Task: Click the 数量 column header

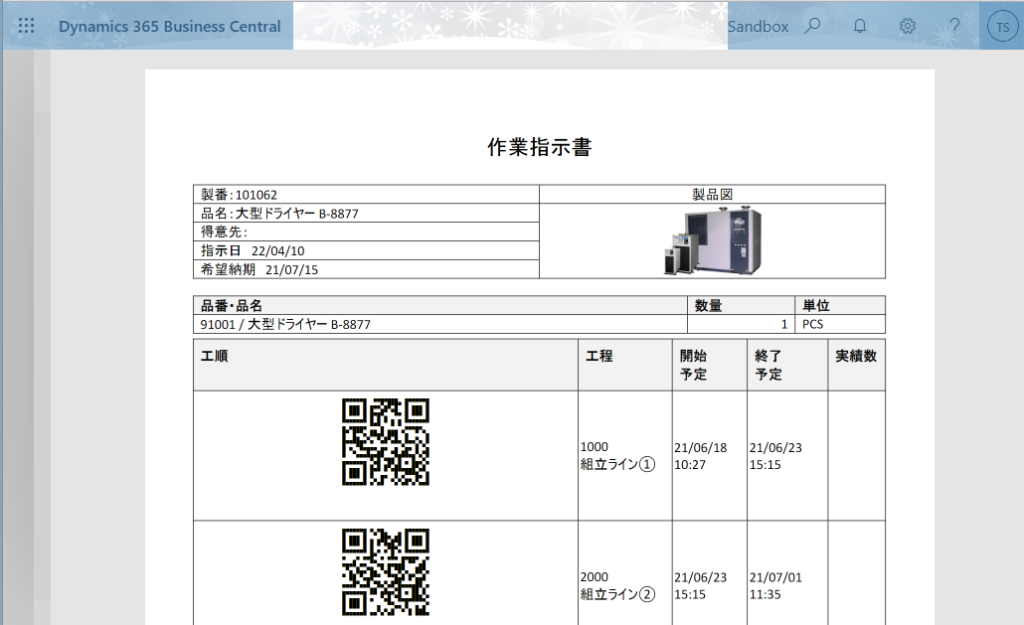Action: click(741, 305)
